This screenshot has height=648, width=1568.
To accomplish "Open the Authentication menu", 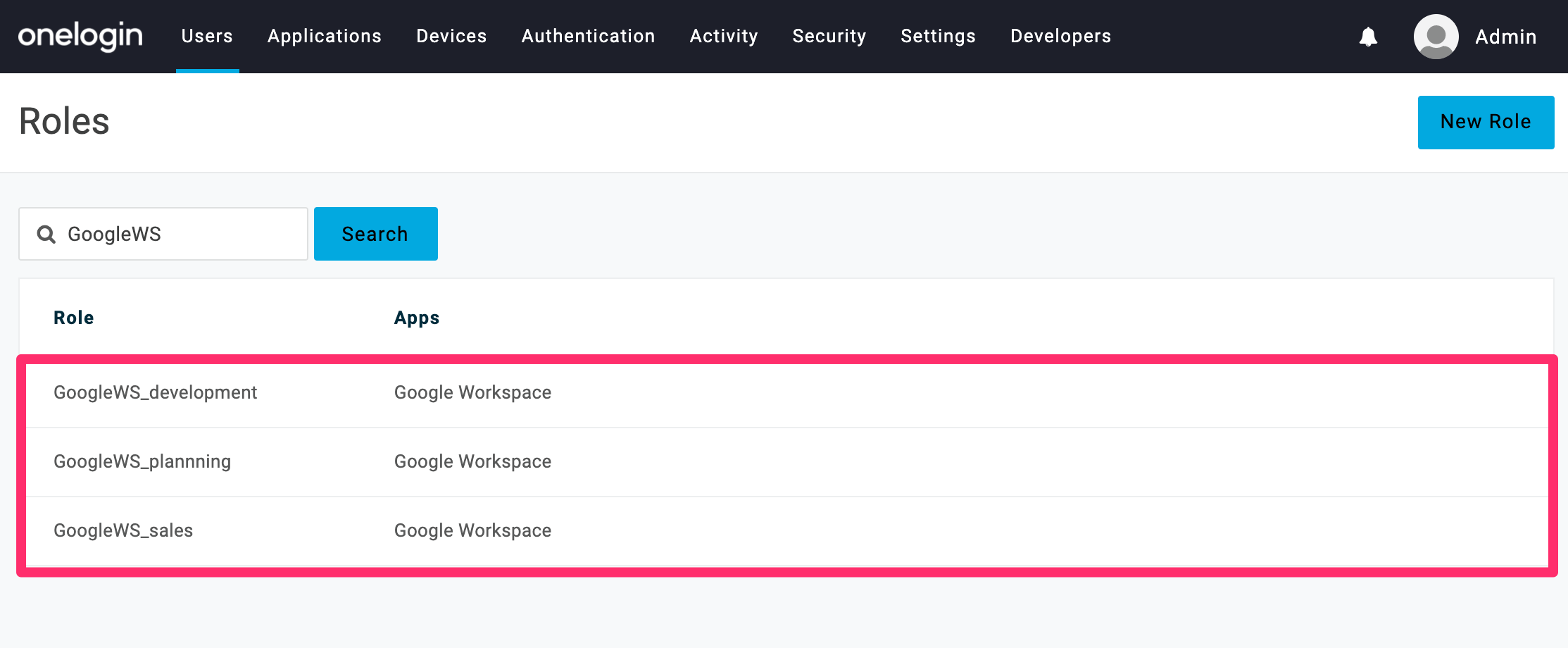I will click(589, 36).
